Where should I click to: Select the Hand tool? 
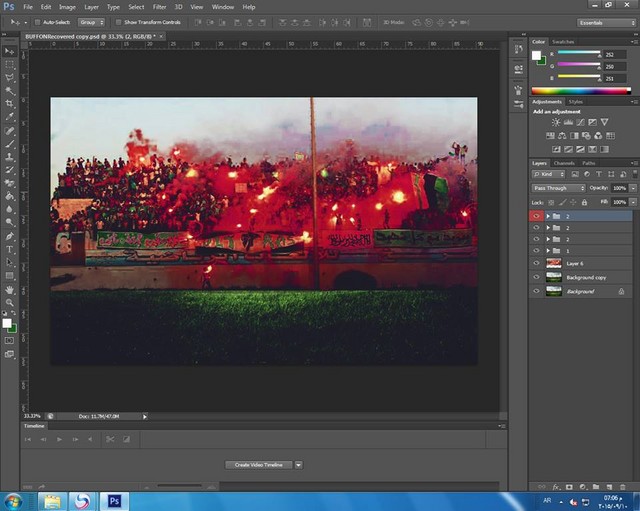(10, 289)
